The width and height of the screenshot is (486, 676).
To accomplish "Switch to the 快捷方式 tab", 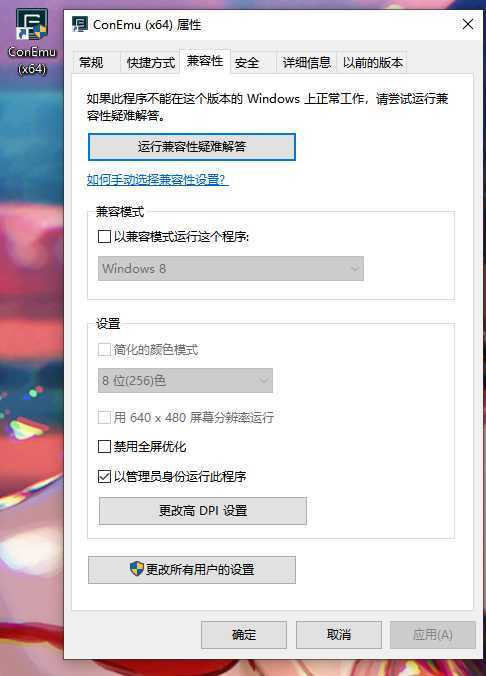I will point(151,63).
